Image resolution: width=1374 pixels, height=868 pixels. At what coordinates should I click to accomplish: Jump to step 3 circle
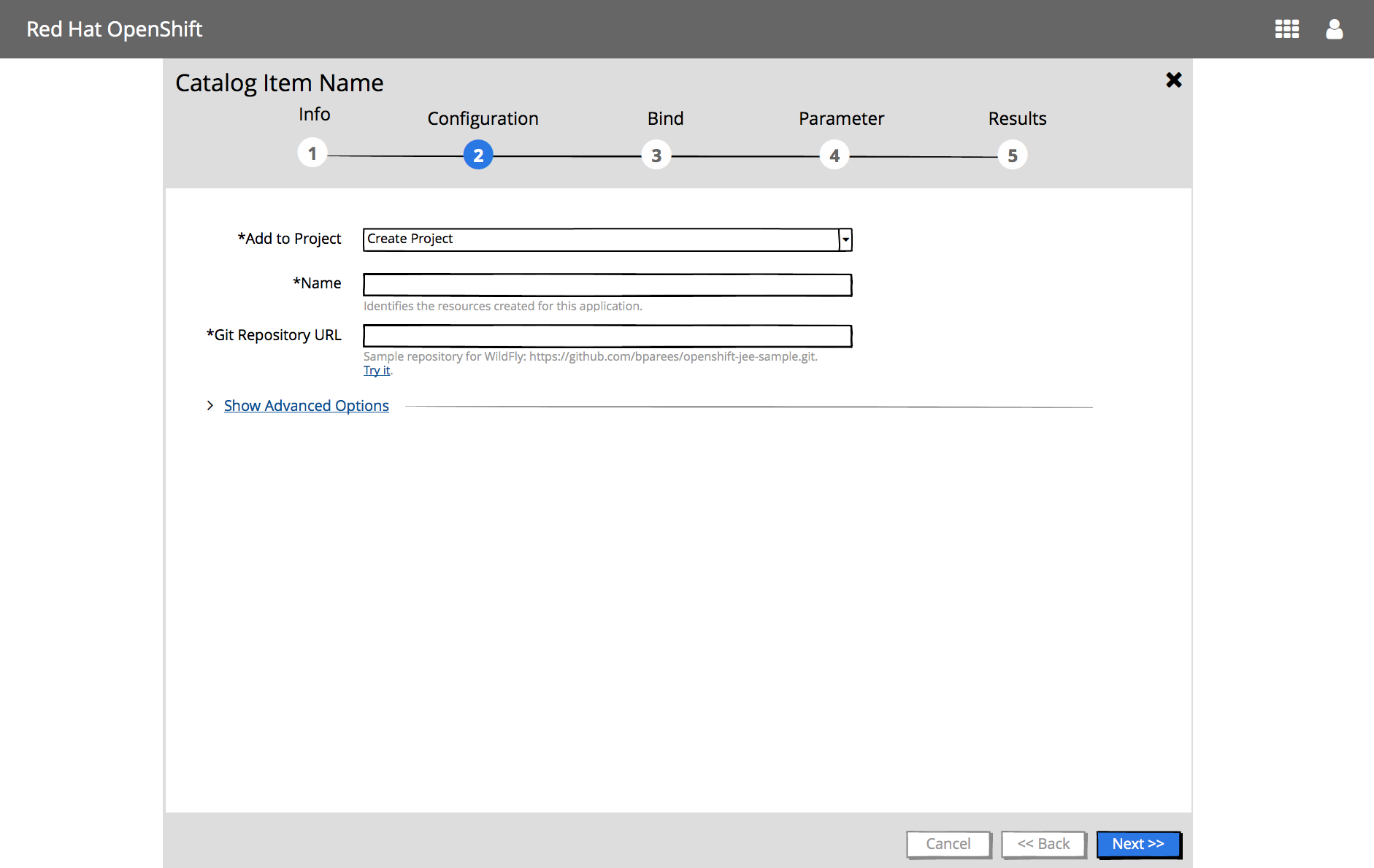(x=656, y=155)
